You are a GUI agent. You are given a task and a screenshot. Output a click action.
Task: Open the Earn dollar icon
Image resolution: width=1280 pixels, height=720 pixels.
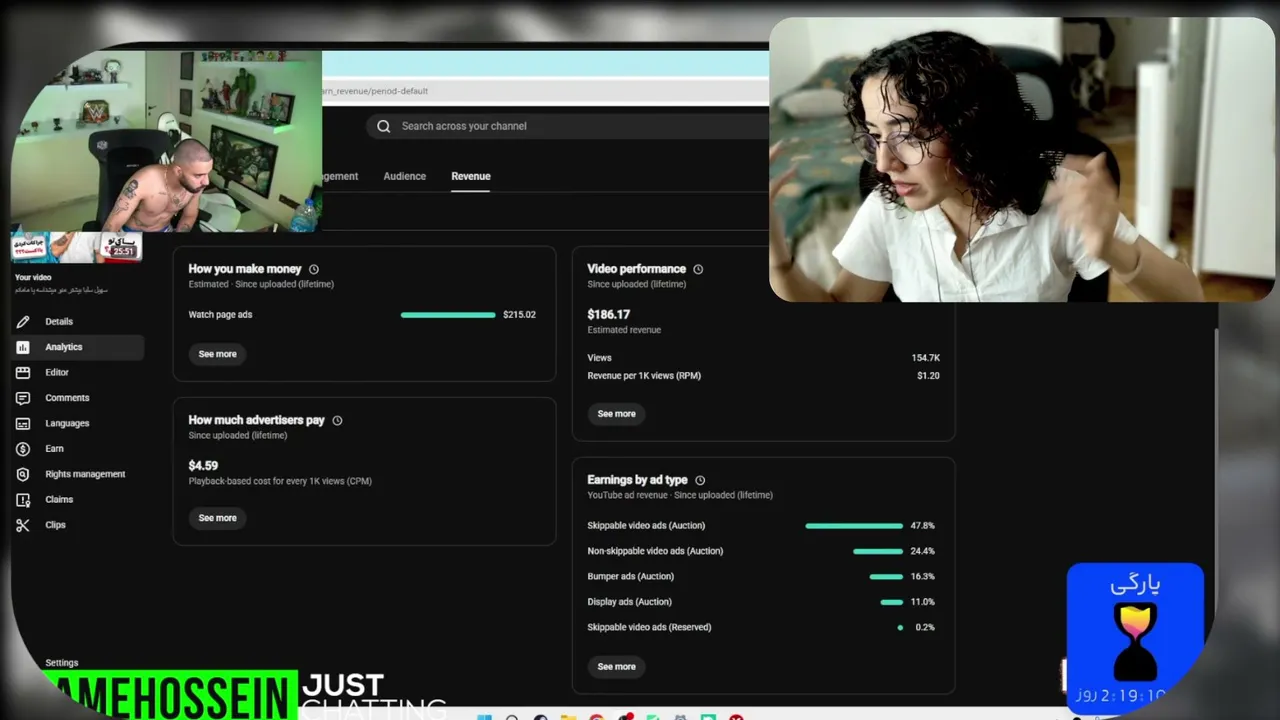pos(23,449)
